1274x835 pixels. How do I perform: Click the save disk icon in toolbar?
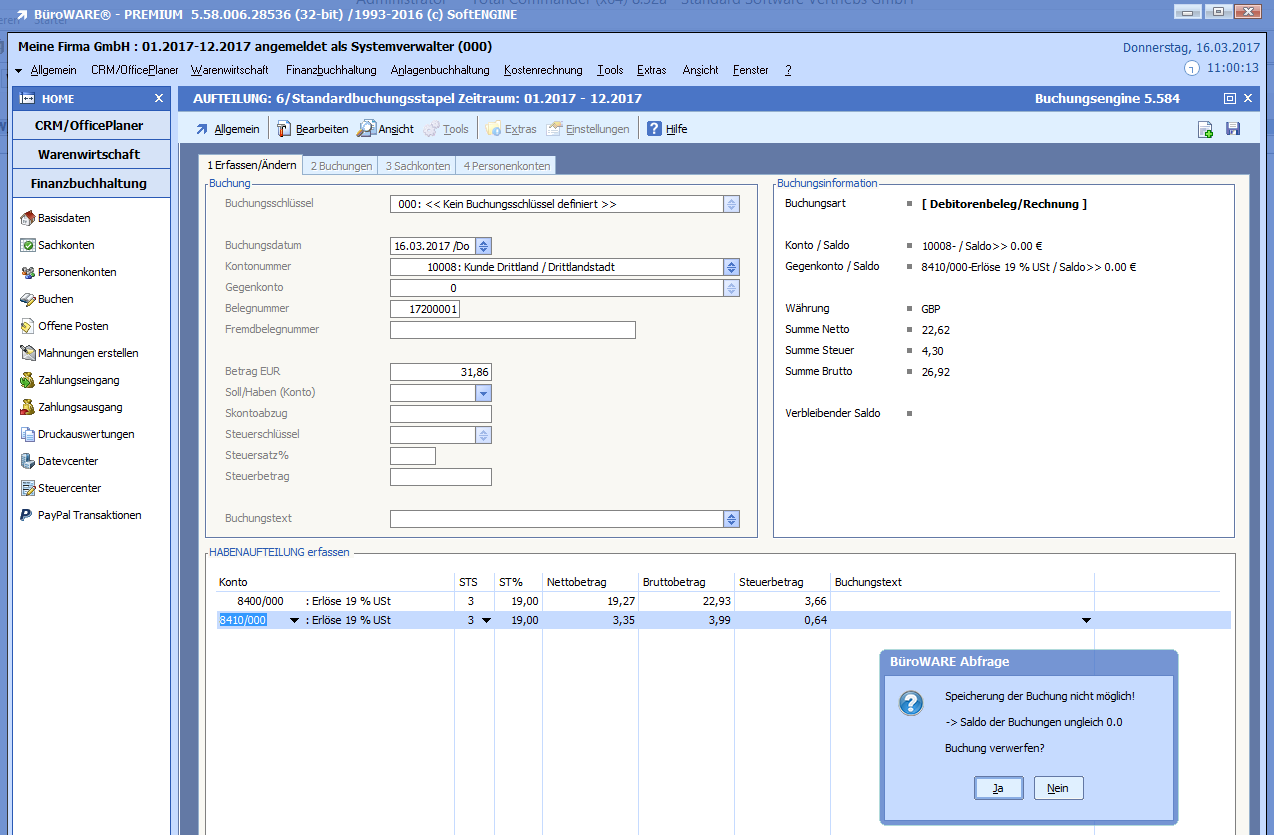pos(1233,129)
